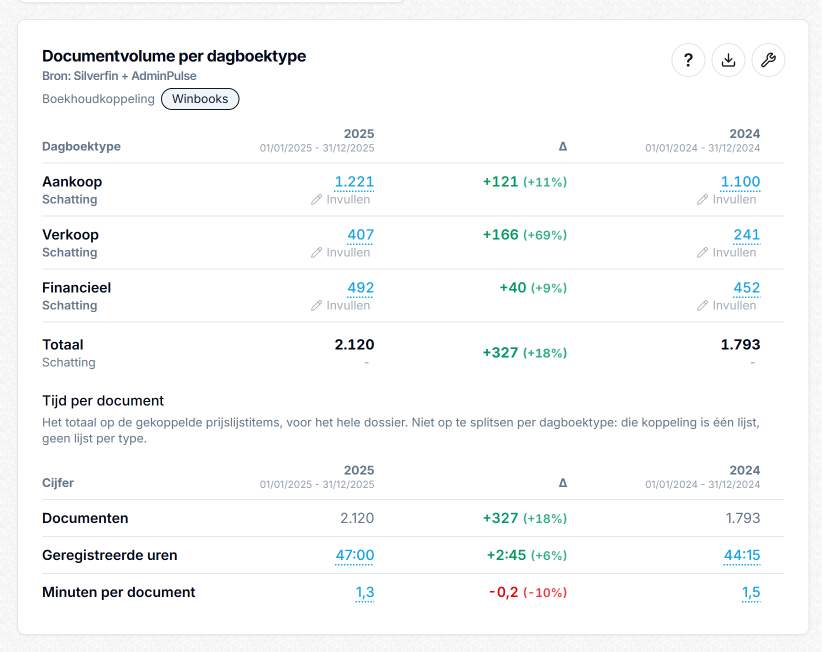
Task: Open Minuten per document 2025 value 1,3
Action: pos(364,593)
